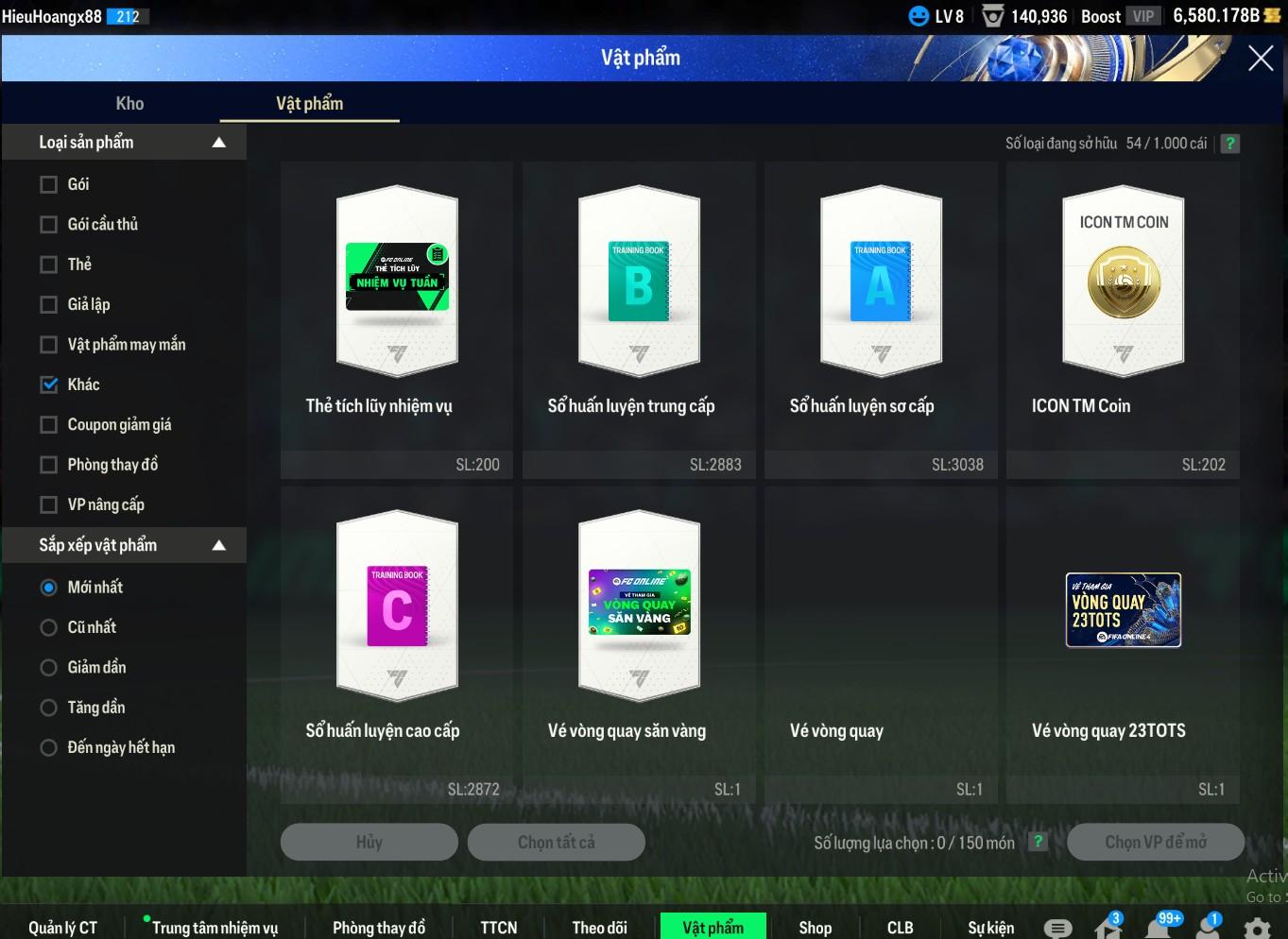Collapse the Loại sản phẩm section
The width and height of the screenshot is (1288, 939).
click(218, 143)
